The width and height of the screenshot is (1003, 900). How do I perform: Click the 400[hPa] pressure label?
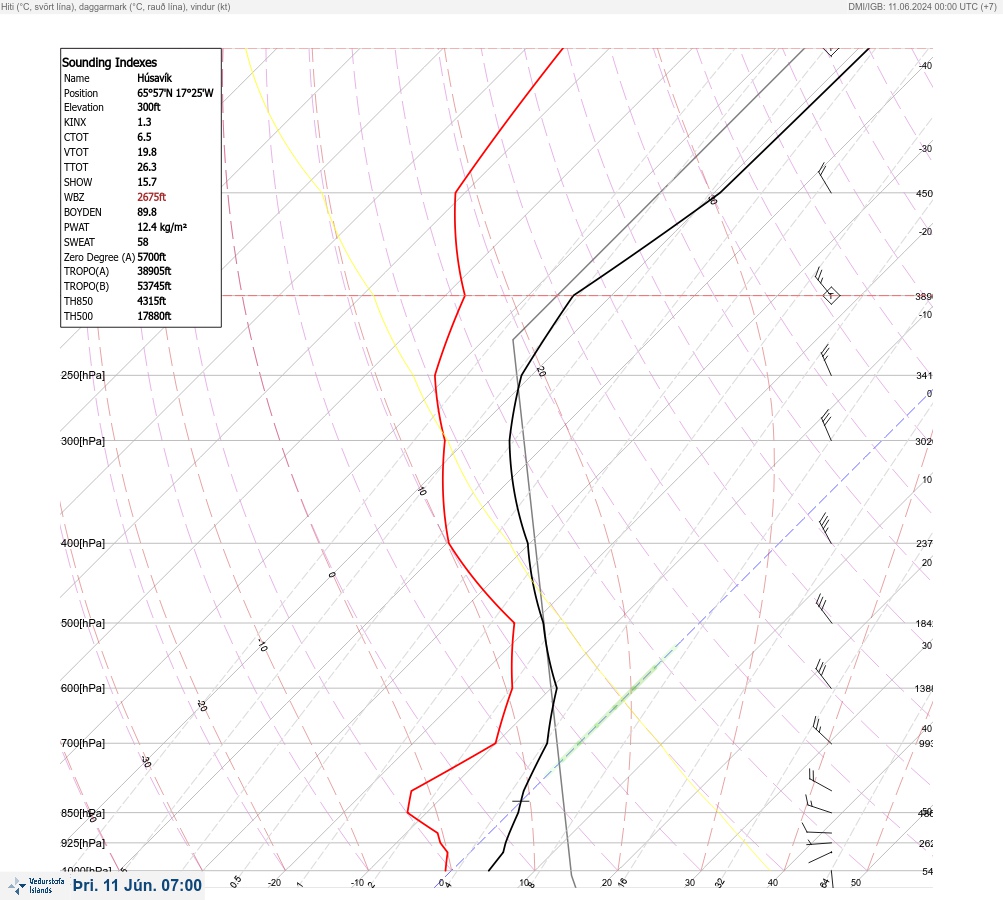coord(83,543)
